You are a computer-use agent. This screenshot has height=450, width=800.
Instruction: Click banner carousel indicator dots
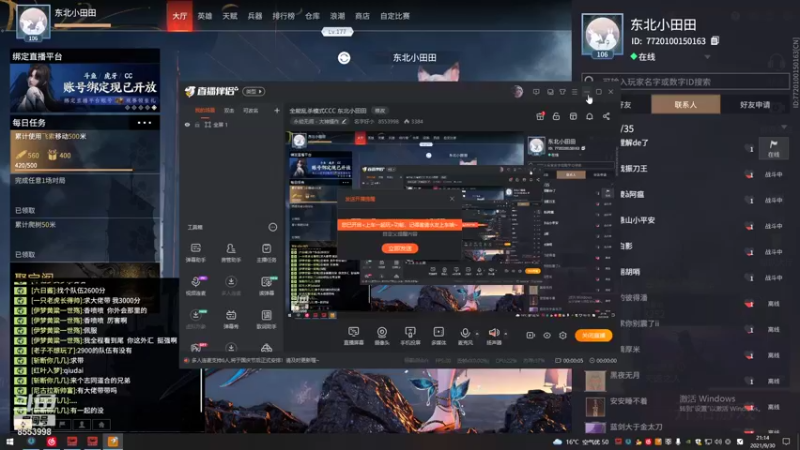(x=141, y=108)
